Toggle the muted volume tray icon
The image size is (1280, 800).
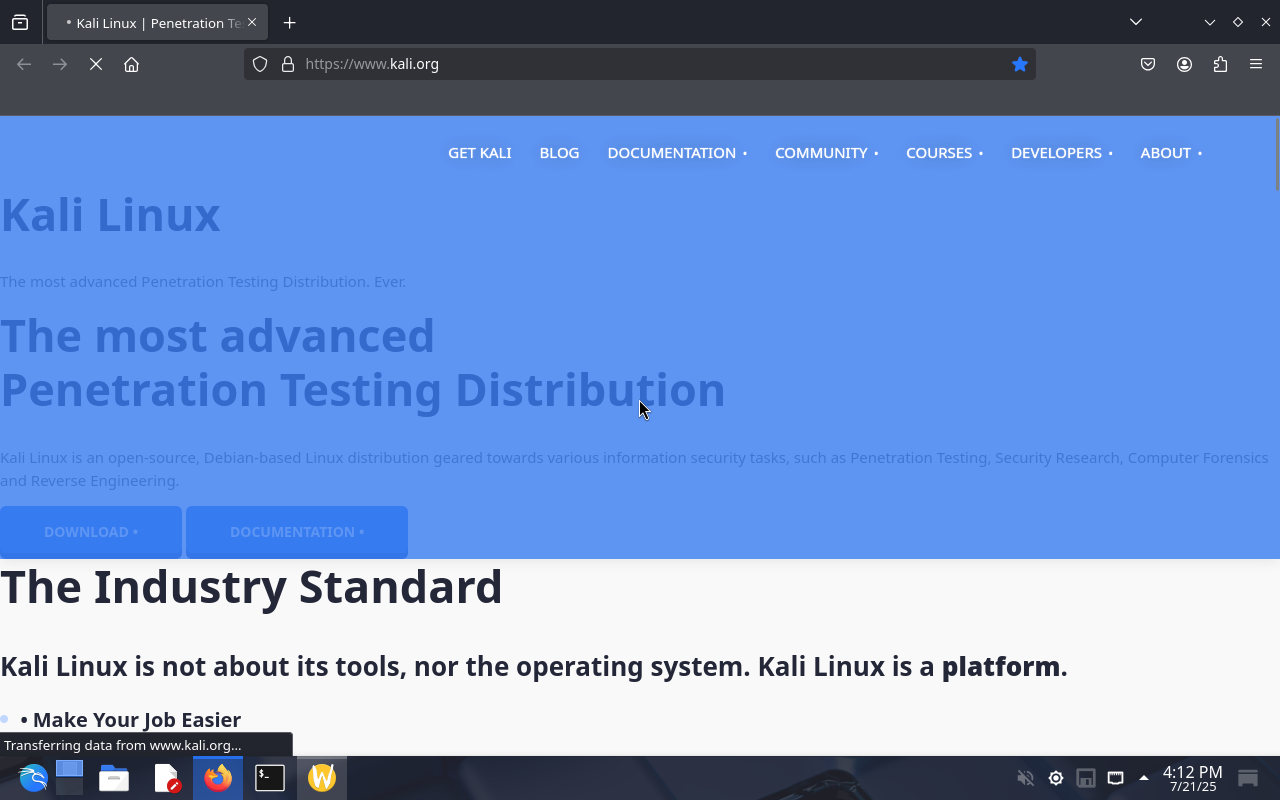click(x=1025, y=778)
